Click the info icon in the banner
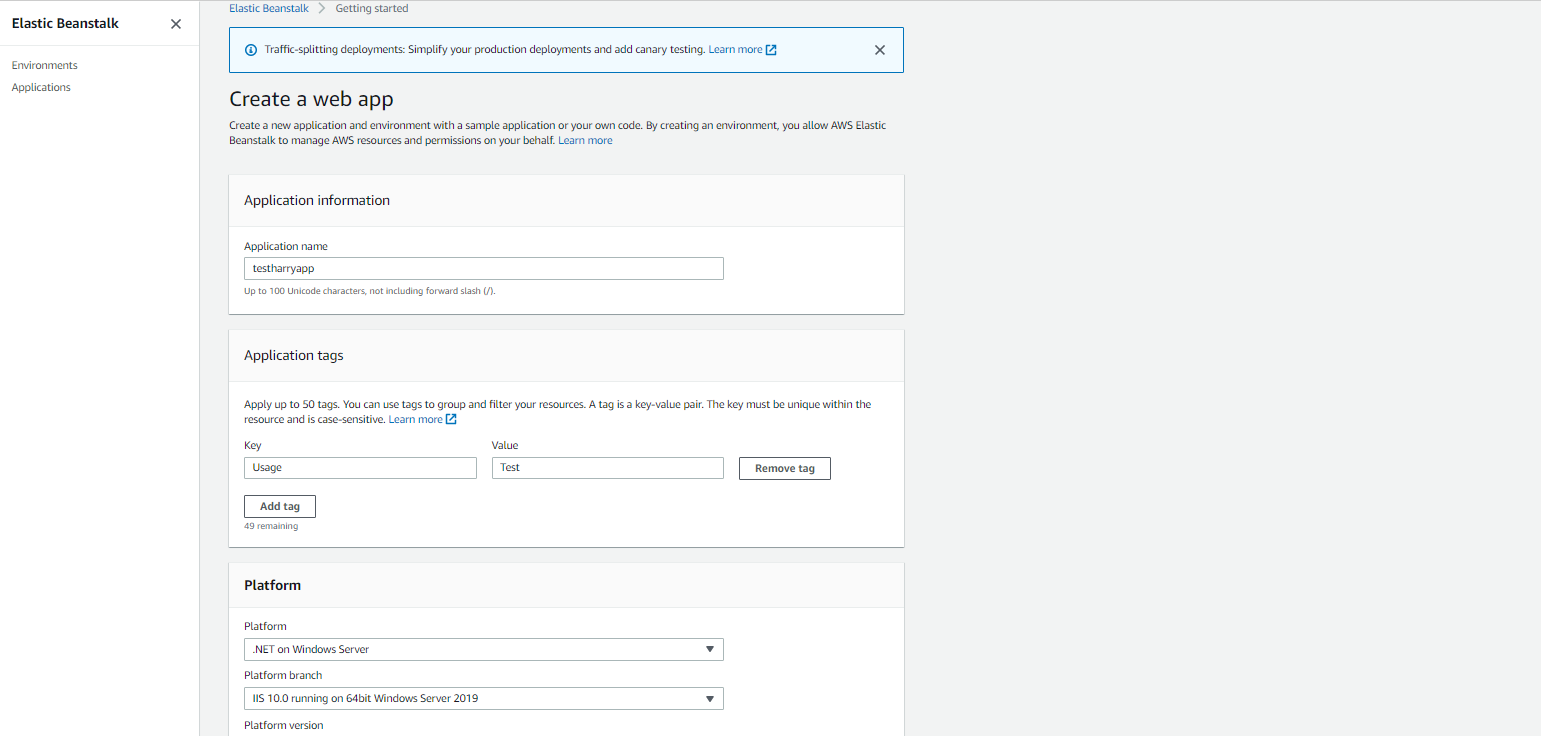1541x736 pixels. 251,50
